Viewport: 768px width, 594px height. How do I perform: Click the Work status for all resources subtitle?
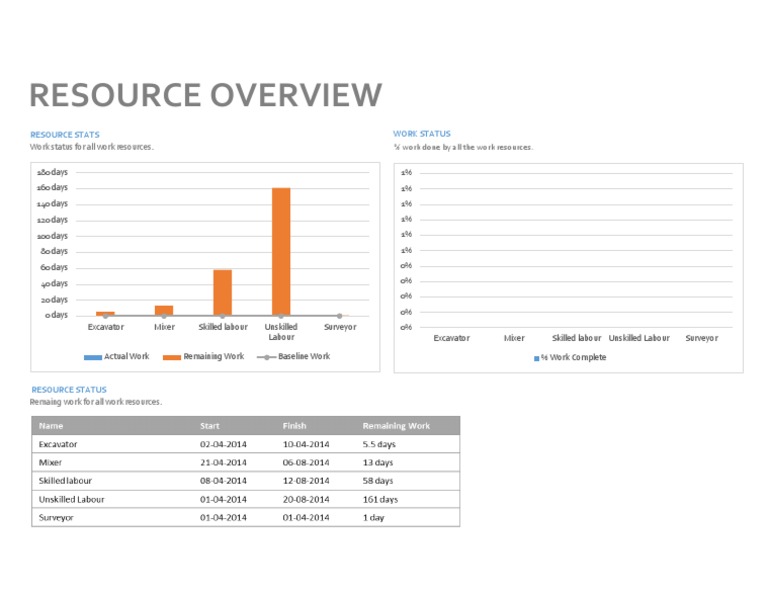tap(92, 147)
